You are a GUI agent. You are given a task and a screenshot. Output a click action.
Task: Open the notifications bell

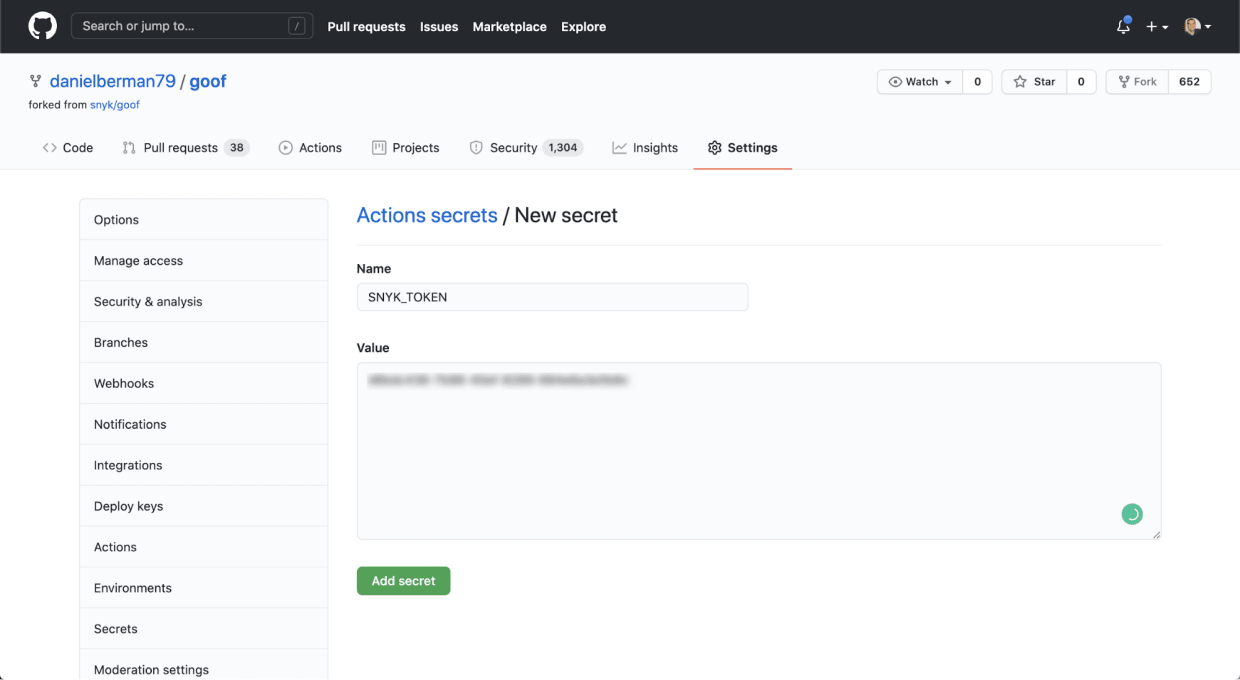tap(1123, 27)
